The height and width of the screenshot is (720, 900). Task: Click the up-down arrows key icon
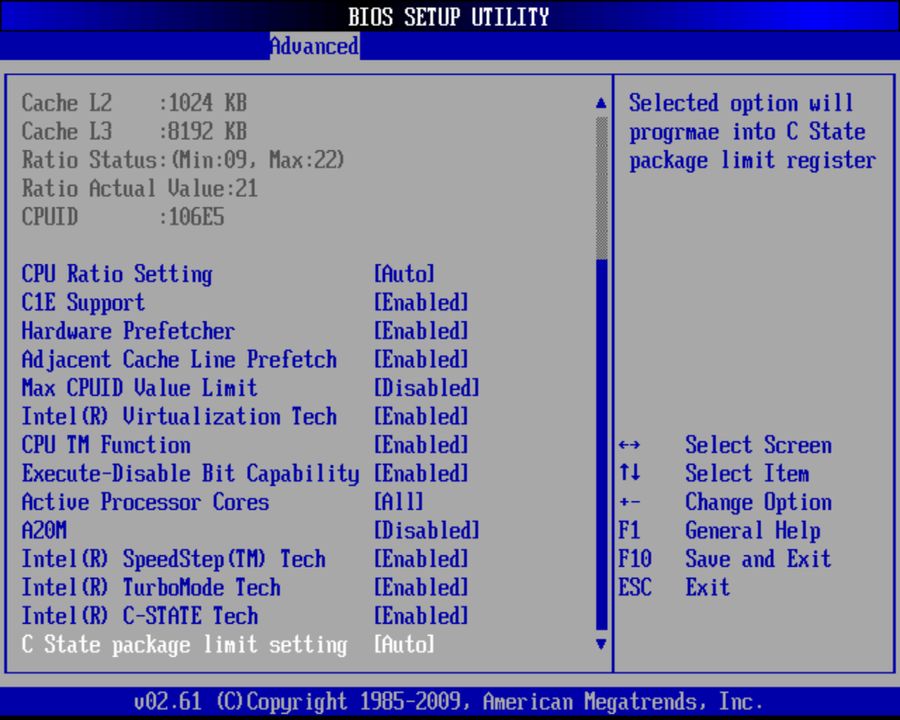[x=630, y=473]
